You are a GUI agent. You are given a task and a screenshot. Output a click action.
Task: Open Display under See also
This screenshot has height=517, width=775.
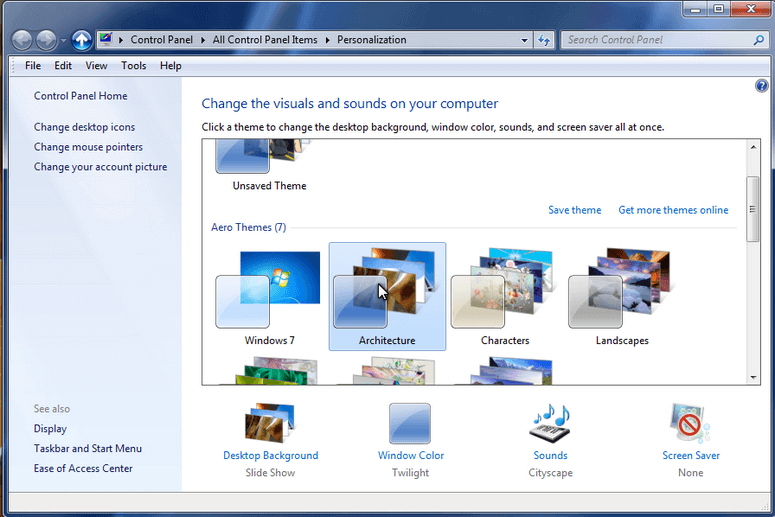(x=50, y=429)
